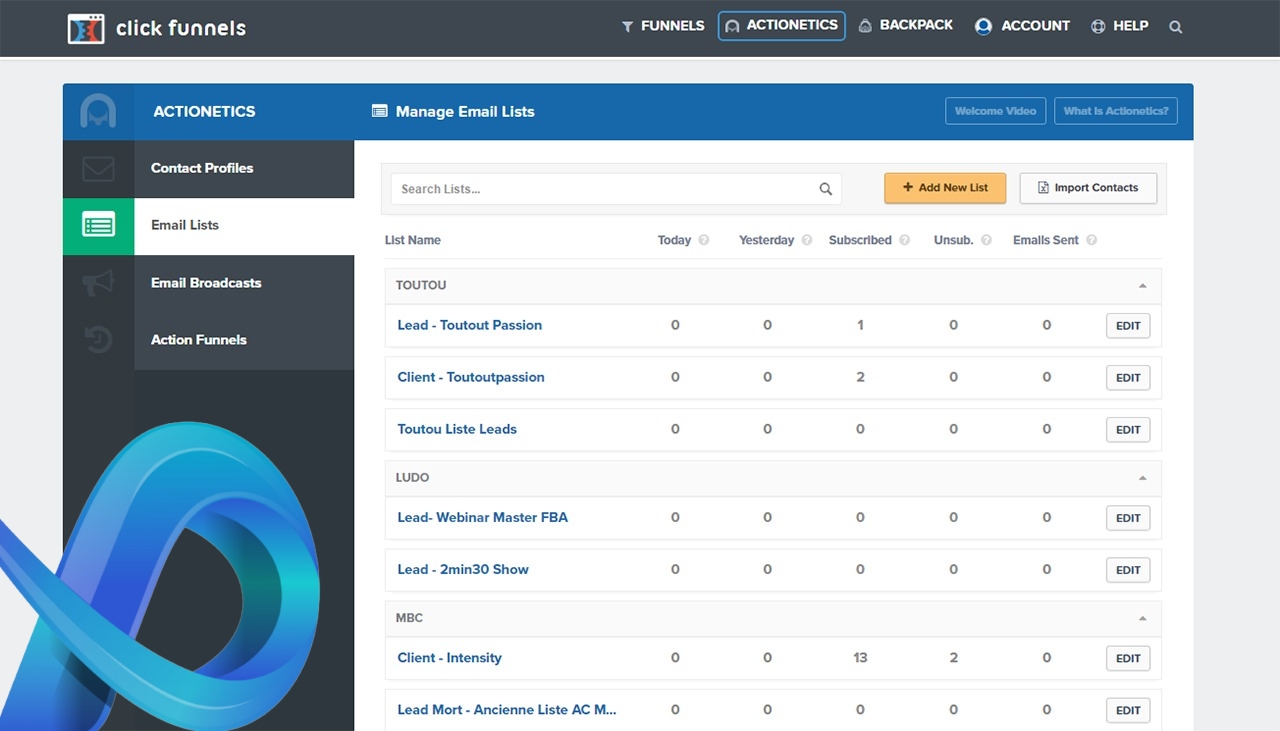
Task: Open the Toutou Liste Leads list
Action: [x=457, y=429]
